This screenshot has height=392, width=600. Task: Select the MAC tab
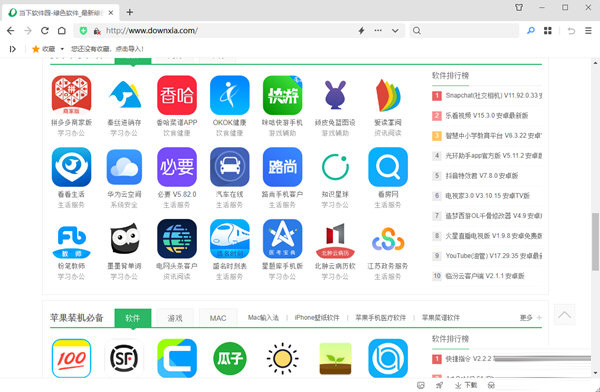(x=218, y=318)
